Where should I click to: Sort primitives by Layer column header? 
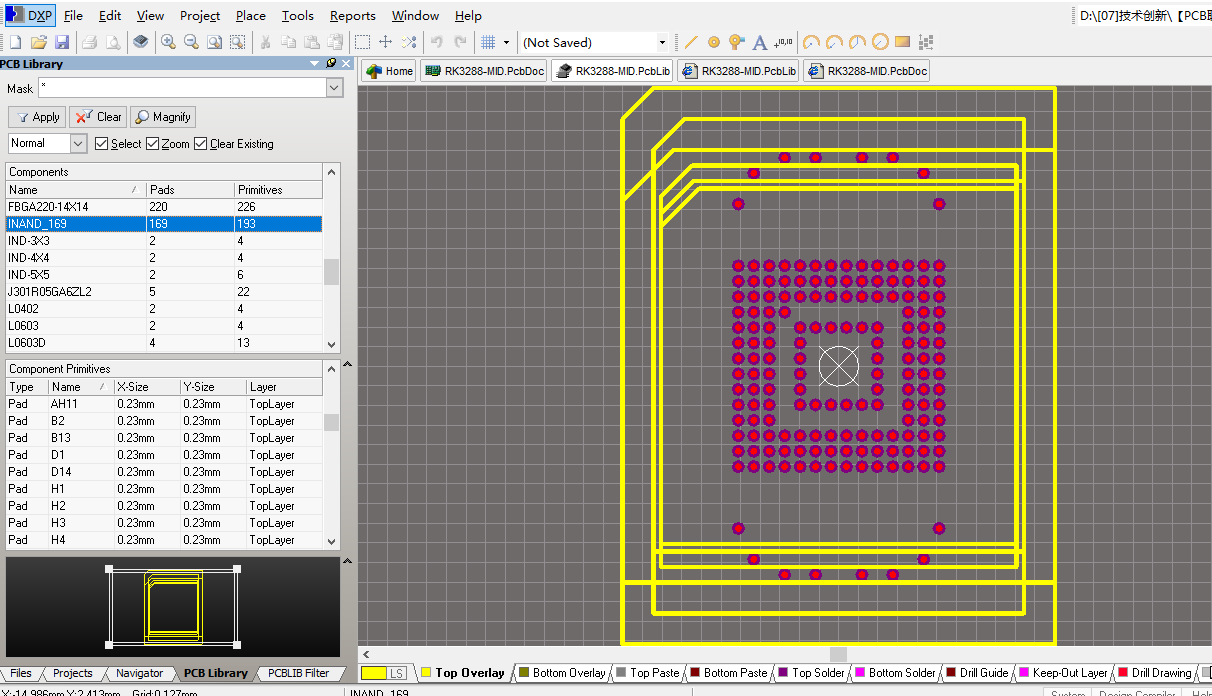click(284, 386)
